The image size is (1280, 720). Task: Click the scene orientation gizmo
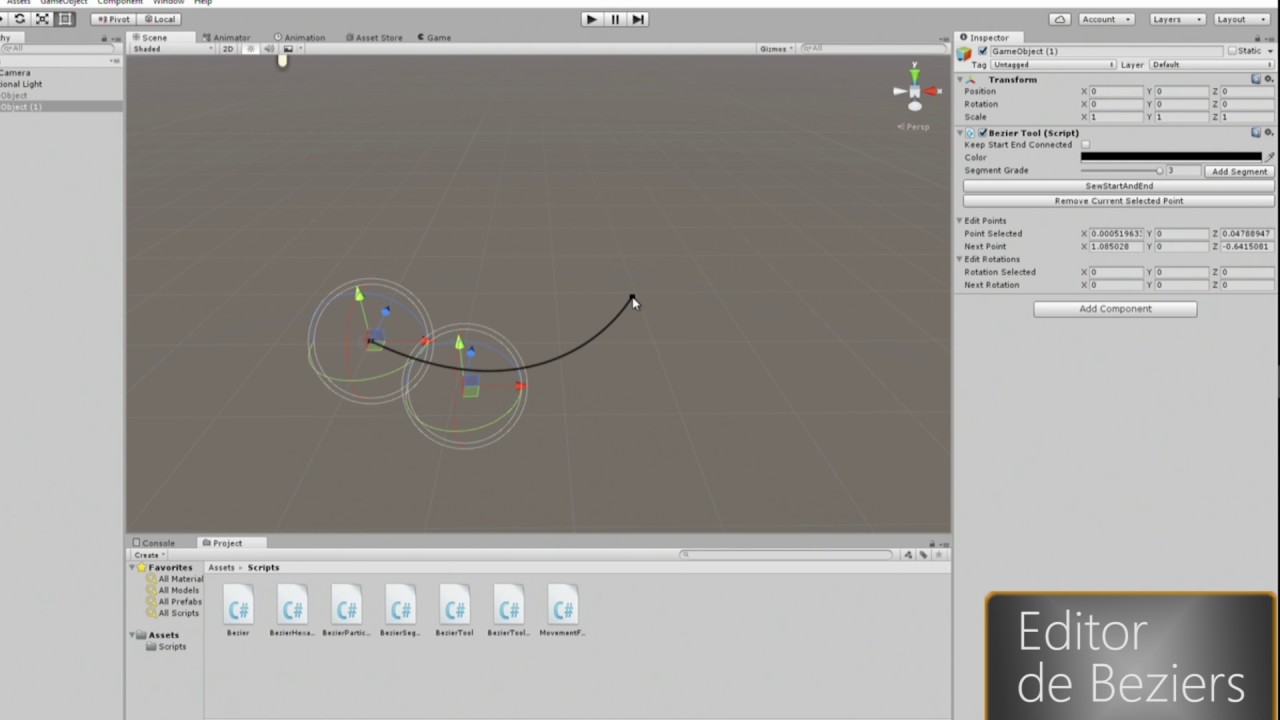coord(915,90)
